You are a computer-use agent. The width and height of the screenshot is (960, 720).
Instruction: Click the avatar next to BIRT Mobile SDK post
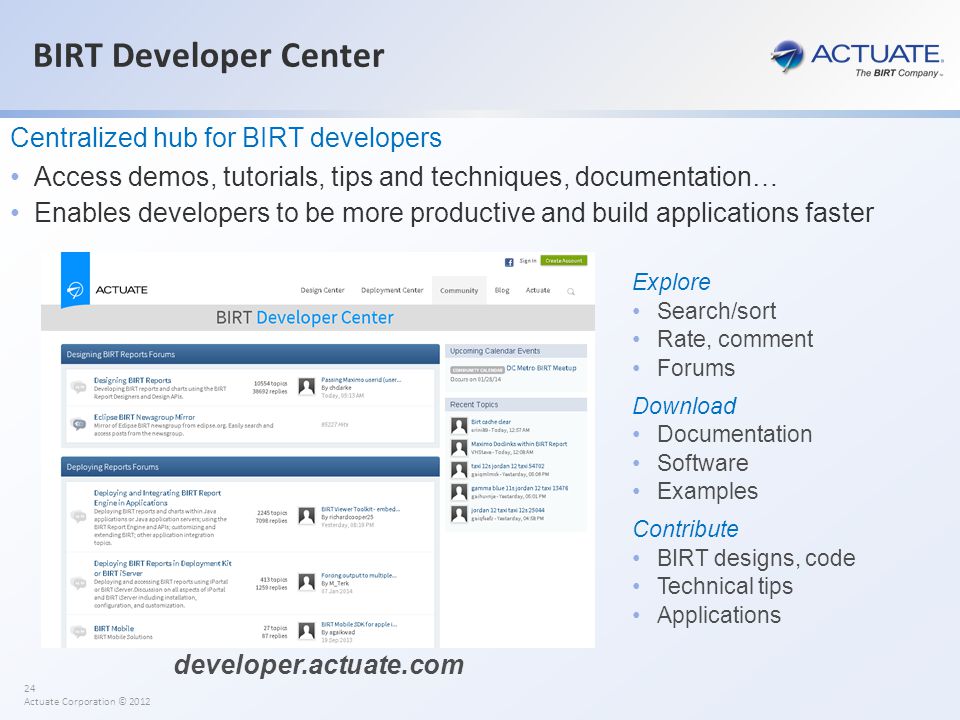[x=307, y=631]
